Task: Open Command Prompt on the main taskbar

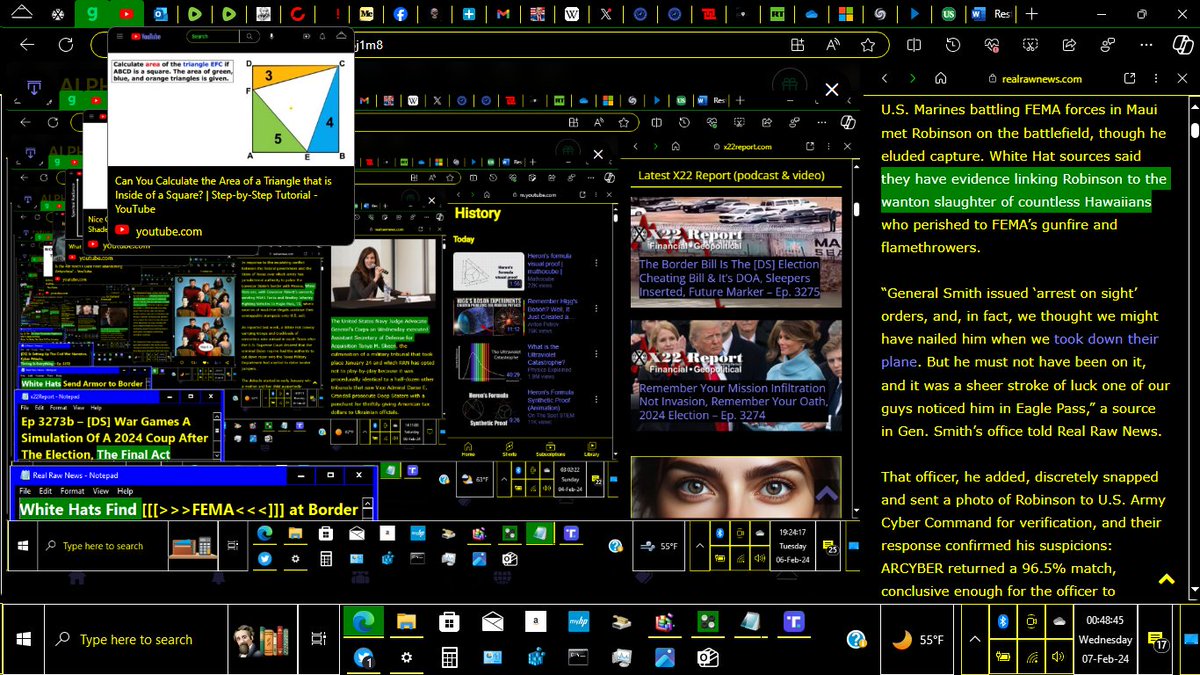Action: [x=580, y=657]
